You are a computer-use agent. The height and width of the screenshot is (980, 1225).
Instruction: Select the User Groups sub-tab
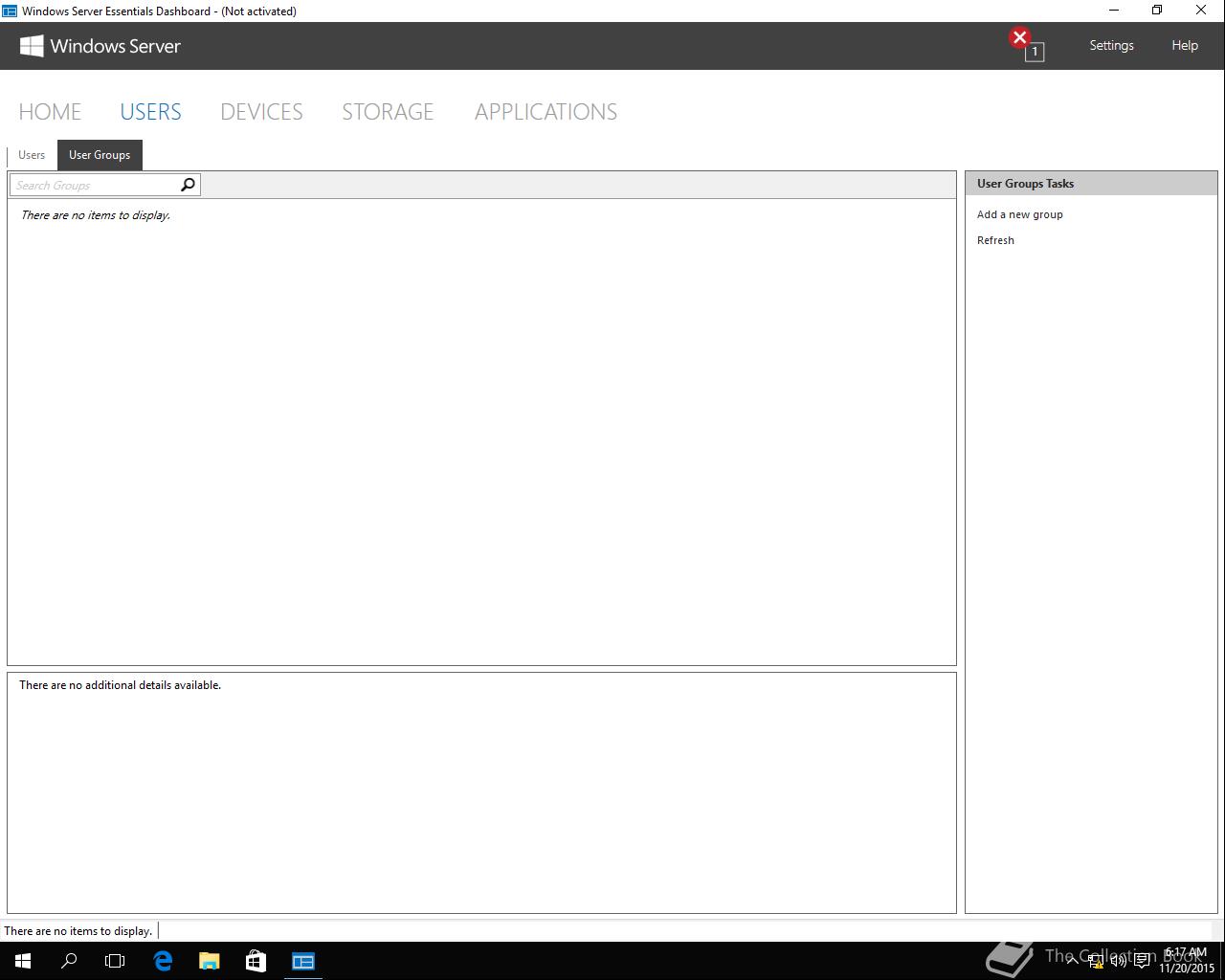100,155
